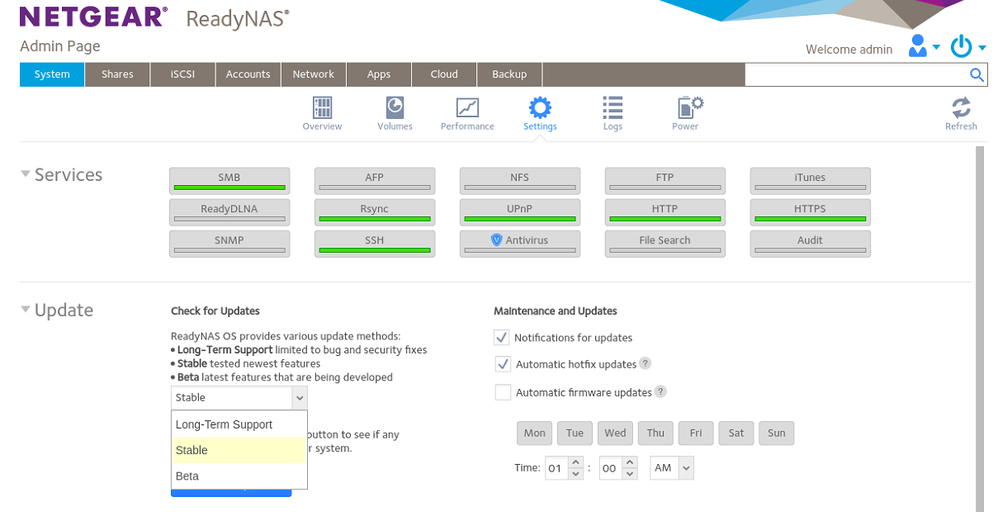The width and height of the screenshot is (998, 512).
Task: Switch to the System tab
Action: click(52, 75)
